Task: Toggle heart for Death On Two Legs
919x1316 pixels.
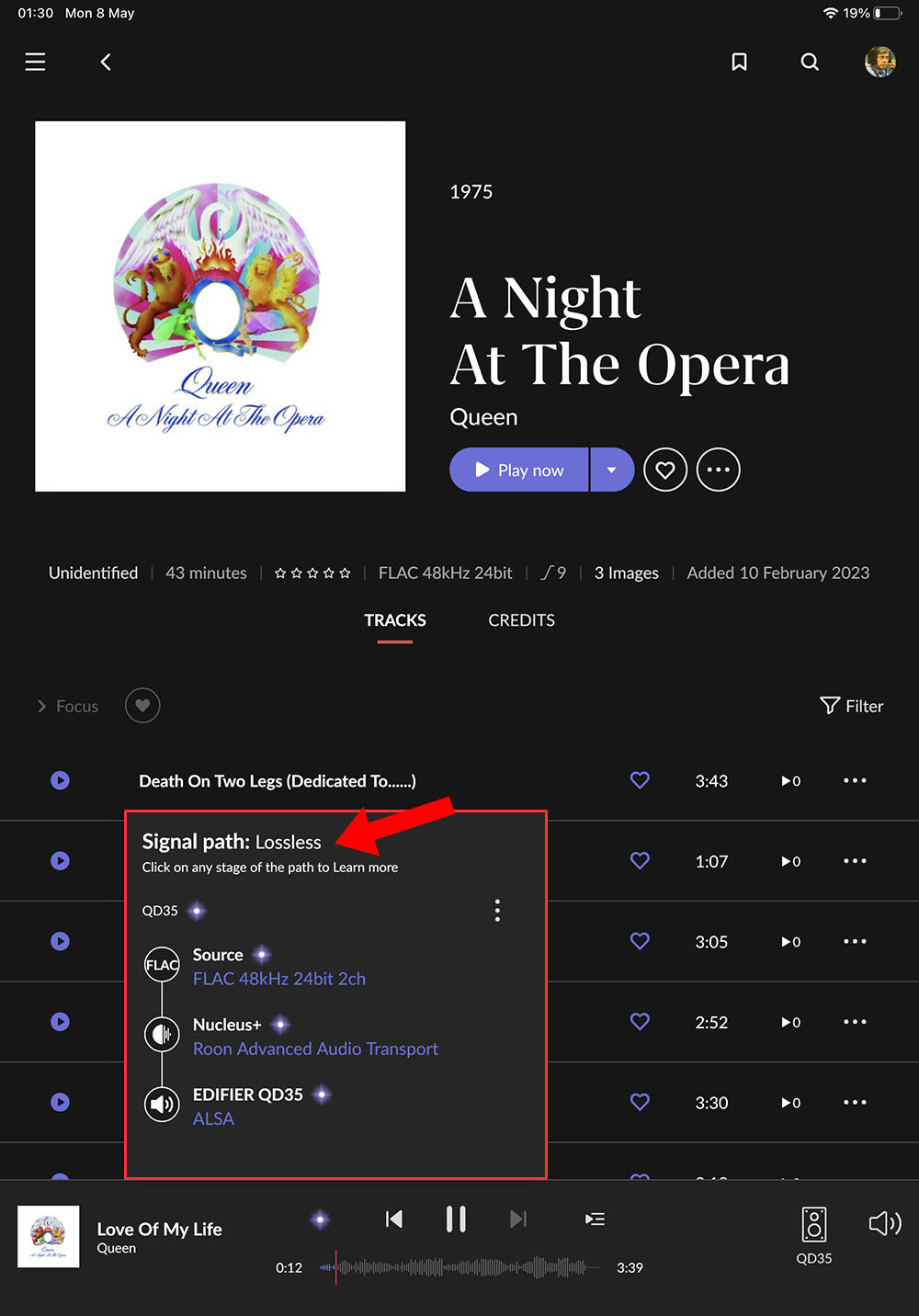Action: (640, 780)
